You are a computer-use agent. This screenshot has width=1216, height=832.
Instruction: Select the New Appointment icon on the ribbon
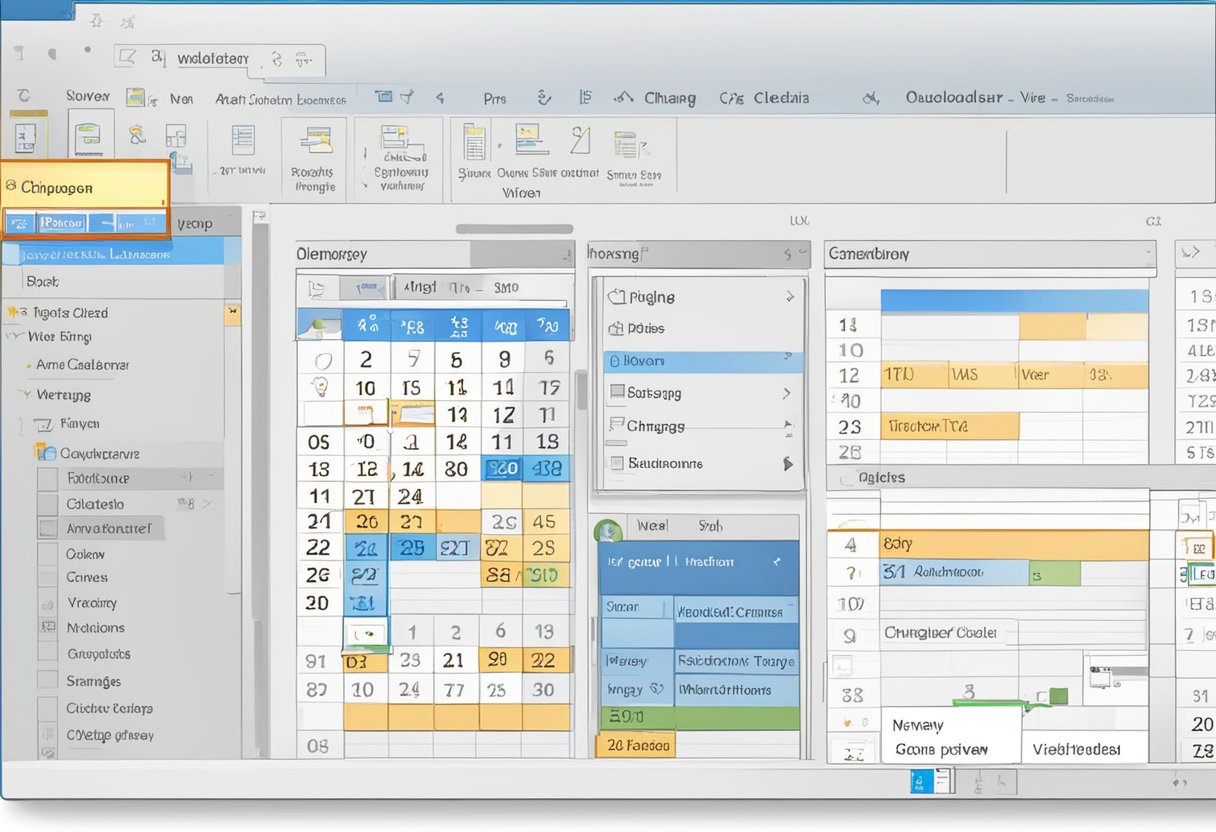click(90, 135)
